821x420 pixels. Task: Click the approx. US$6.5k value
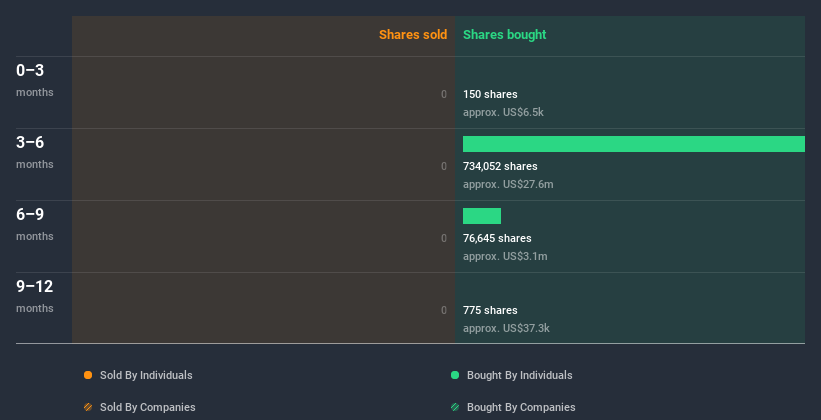[503, 112]
